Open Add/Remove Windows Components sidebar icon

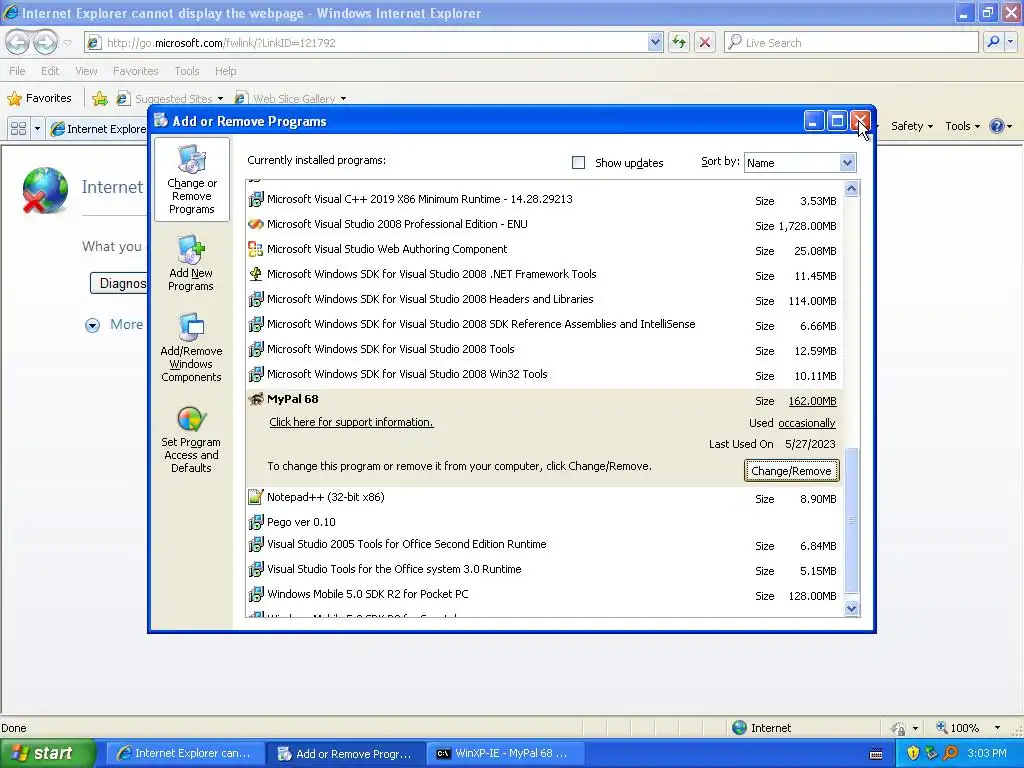pos(191,327)
